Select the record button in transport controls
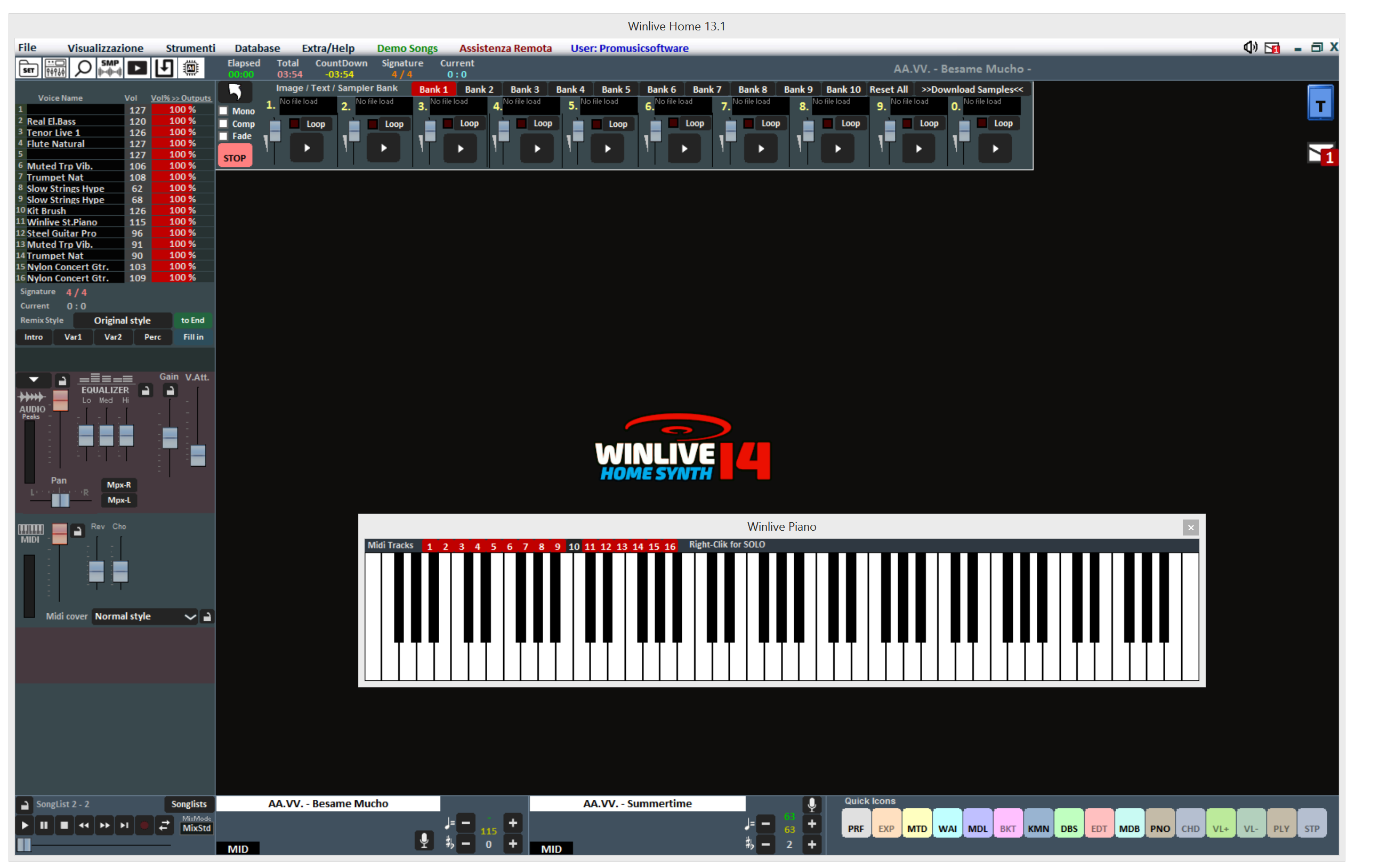This screenshot has width=1379, height=868. click(x=144, y=825)
